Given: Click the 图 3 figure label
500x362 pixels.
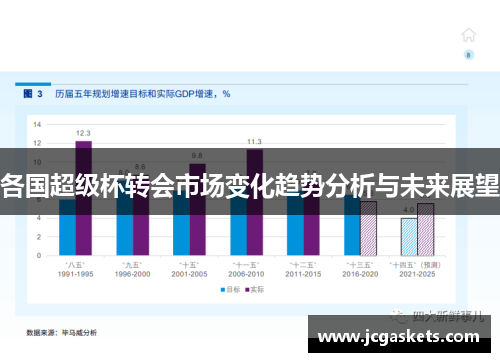Looking at the screenshot, I should (33, 94).
